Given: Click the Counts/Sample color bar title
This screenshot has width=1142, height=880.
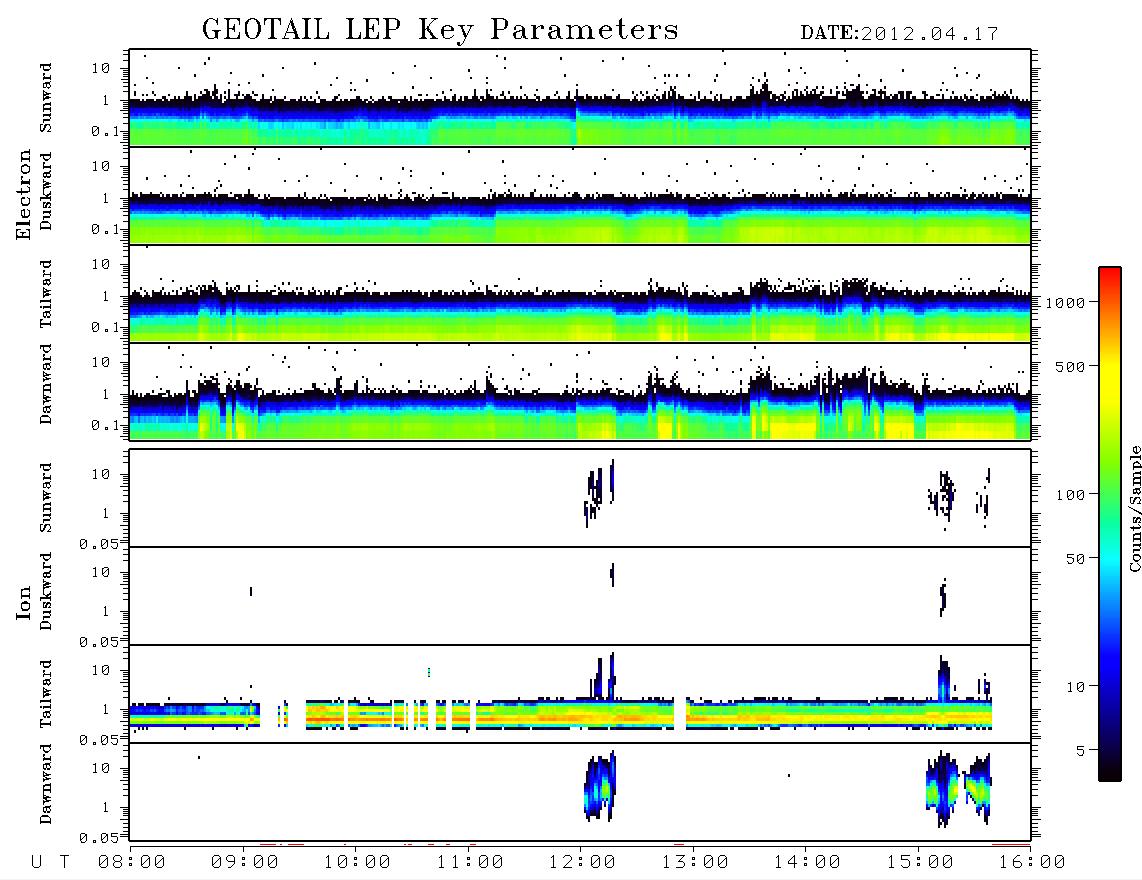Looking at the screenshot, I should 1134,508.
